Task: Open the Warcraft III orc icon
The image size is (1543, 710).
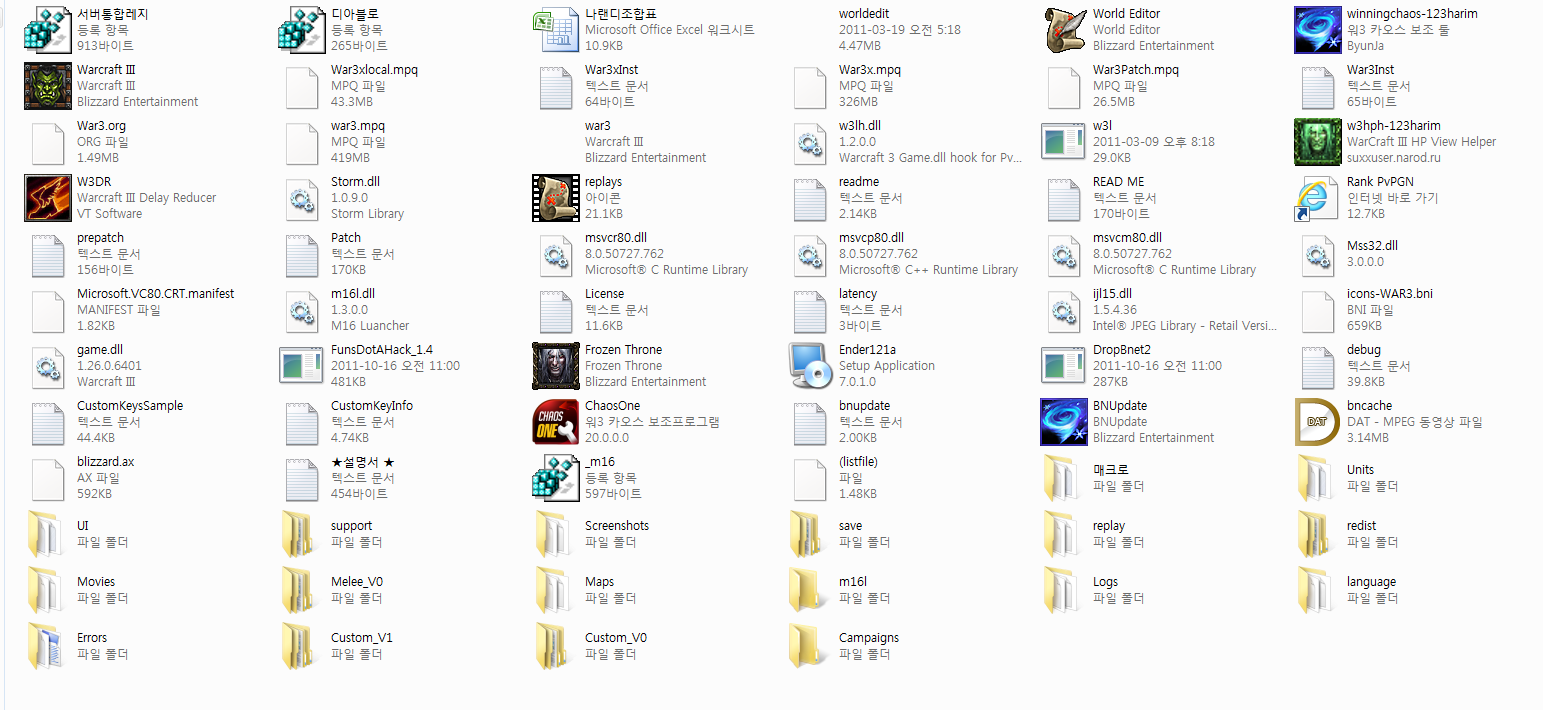Action: click(48, 86)
